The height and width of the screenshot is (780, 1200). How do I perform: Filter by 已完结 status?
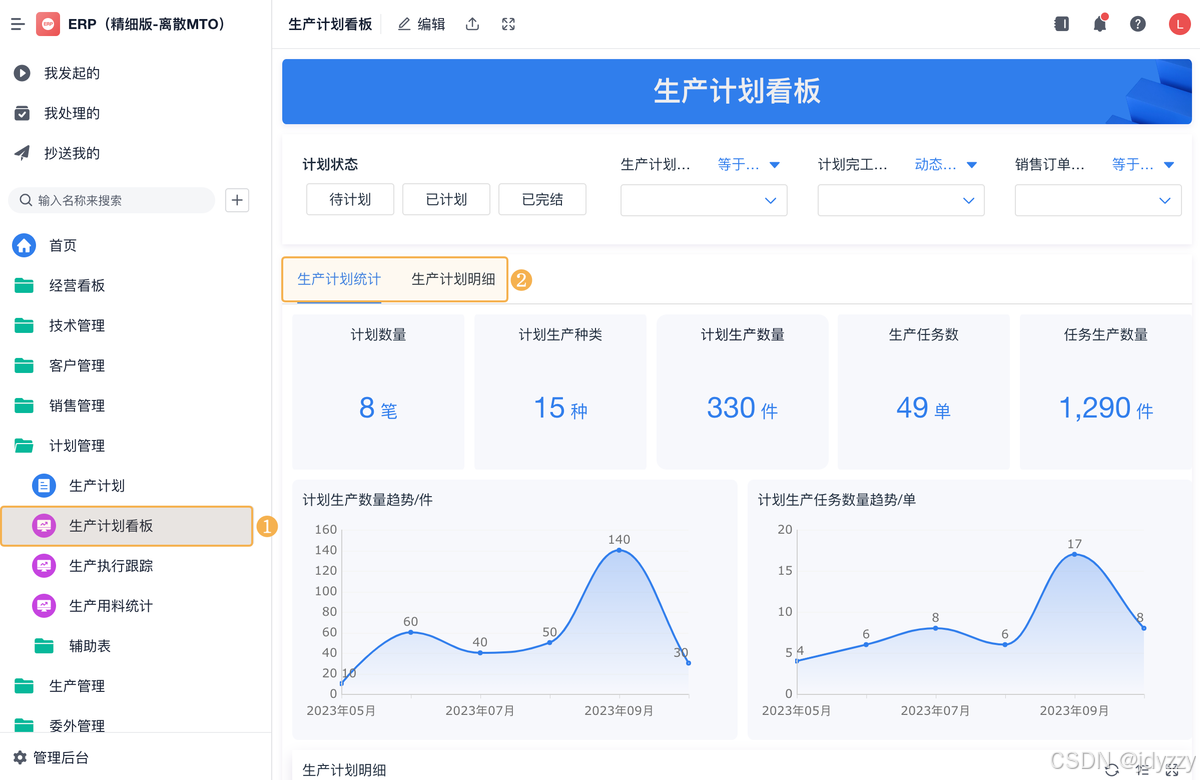[x=542, y=200]
